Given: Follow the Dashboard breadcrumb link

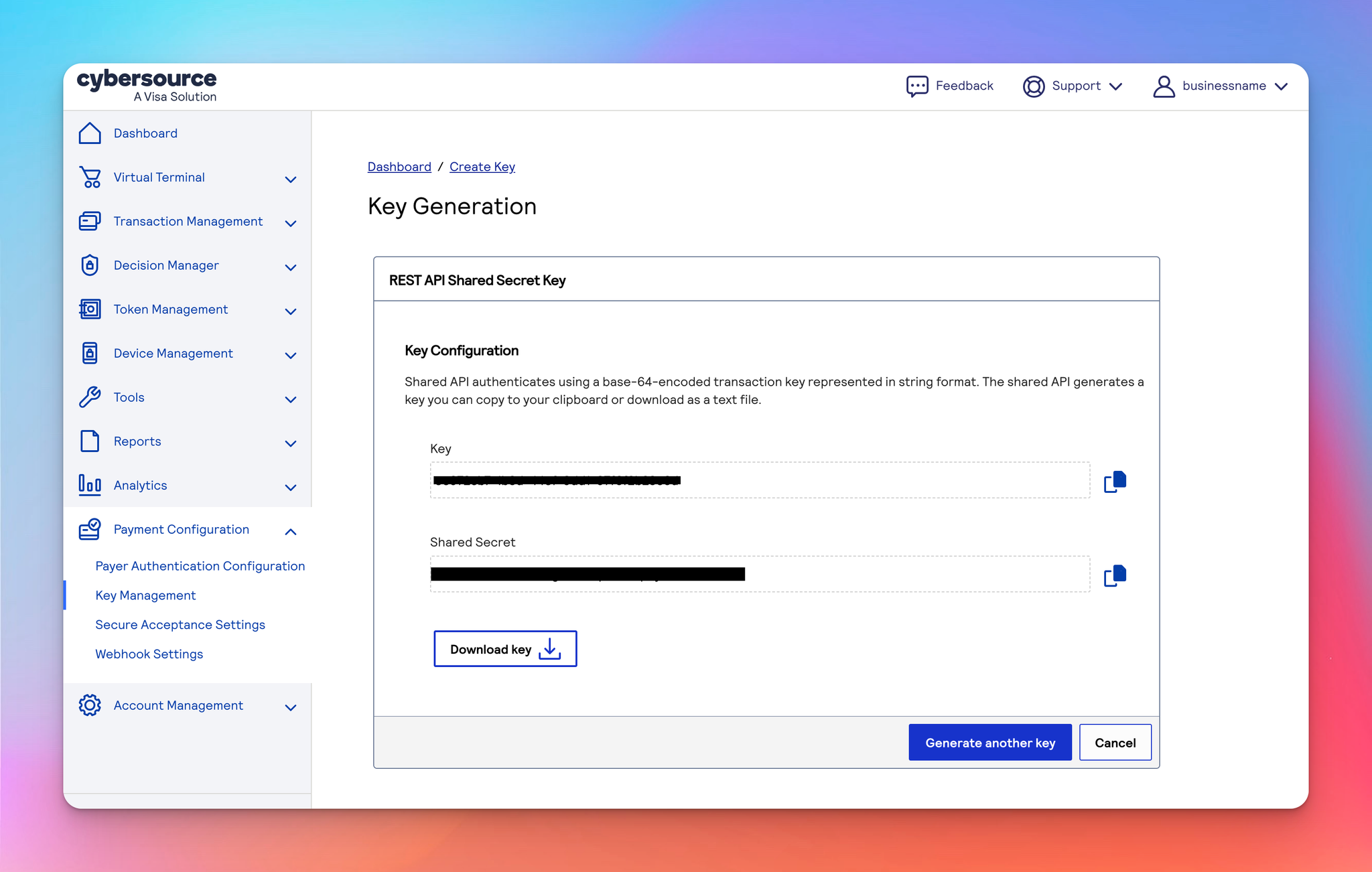Looking at the screenshot, I should (399, 167).
